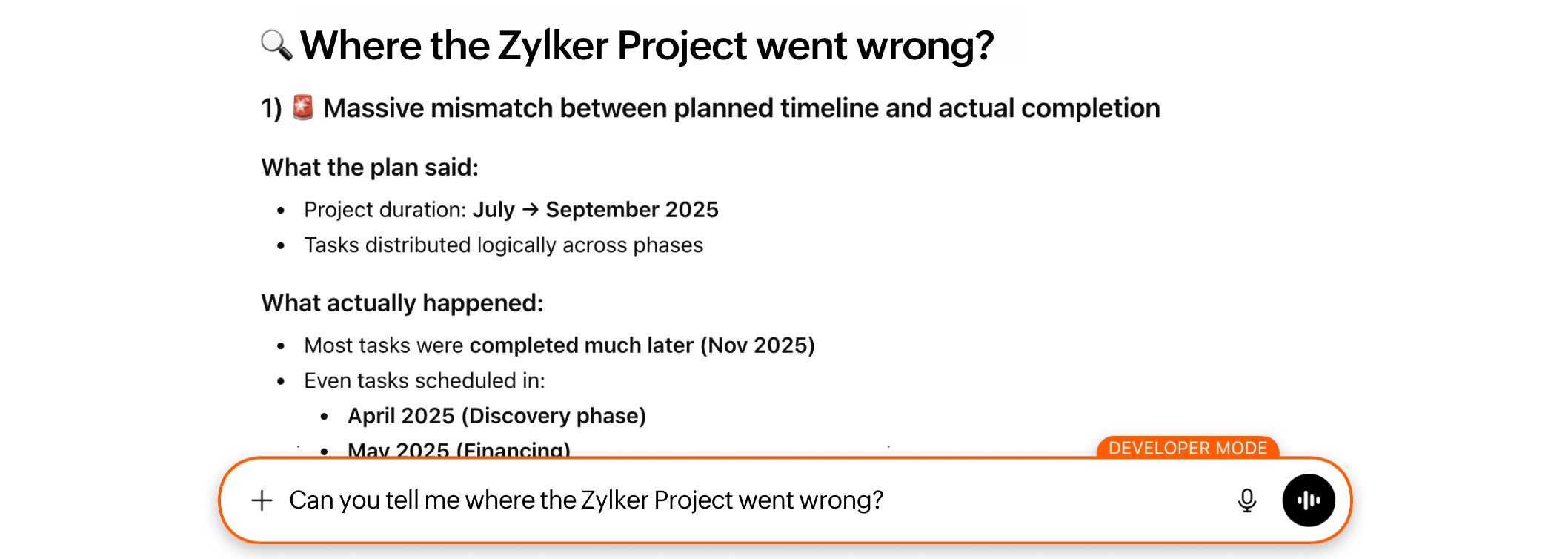Image resolution: width=1568 pixels, height=559 pixels.
Task: Collapse the 'What actually happened' section
Action: click(401, 302)
